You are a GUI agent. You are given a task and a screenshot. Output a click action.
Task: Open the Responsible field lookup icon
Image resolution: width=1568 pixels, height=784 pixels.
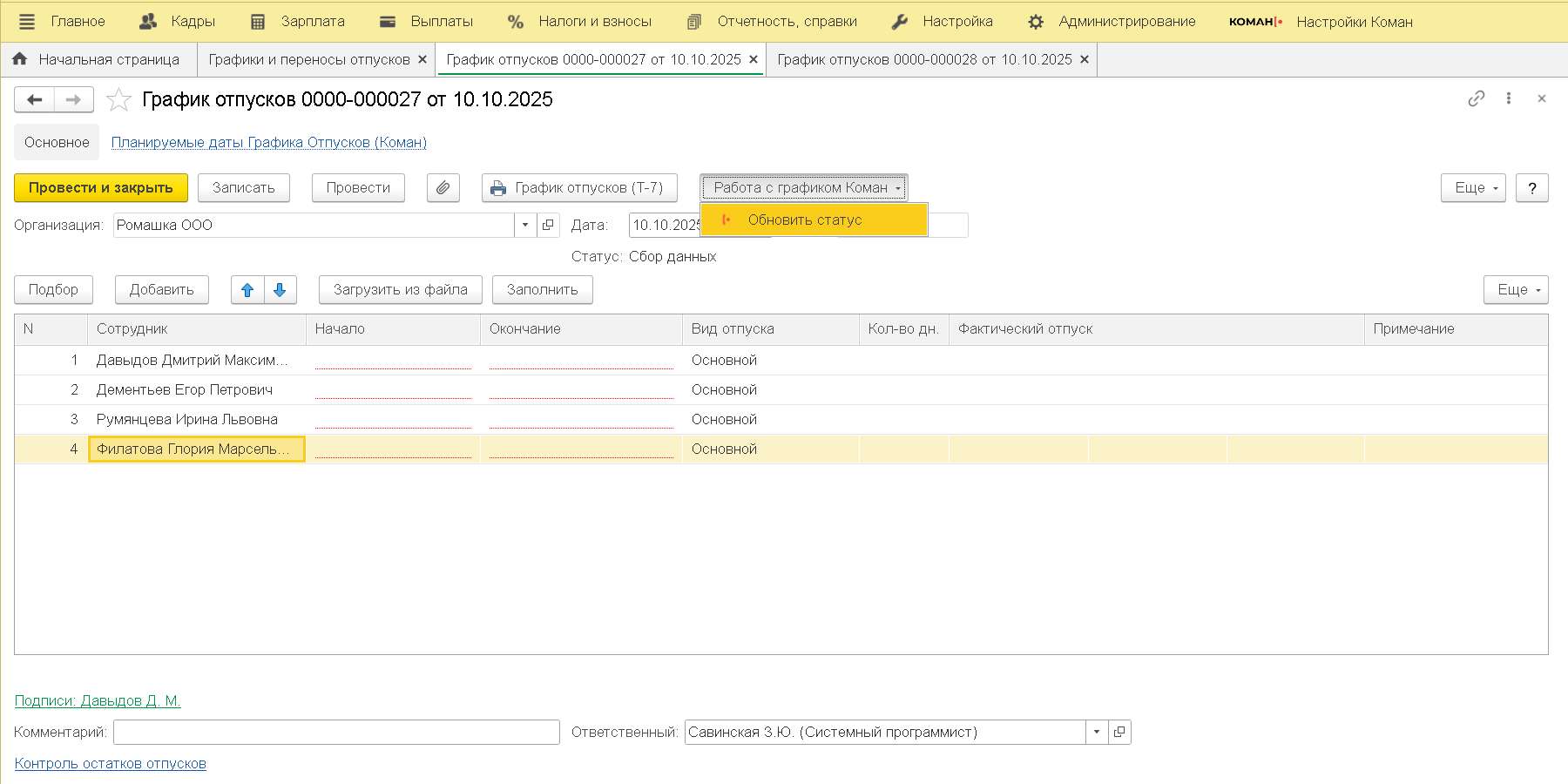(1119, 733)
